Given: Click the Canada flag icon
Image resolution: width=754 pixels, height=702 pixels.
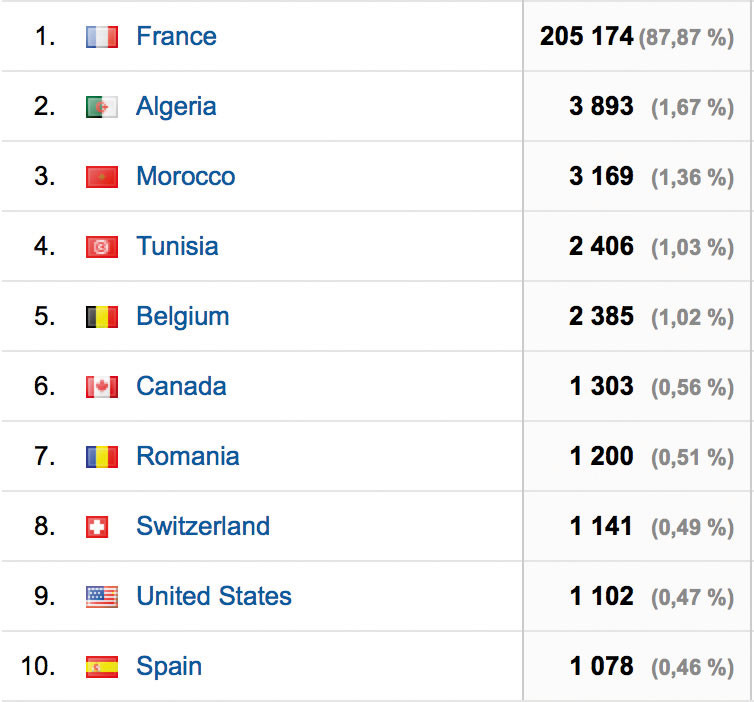Looking at the screenshot, I should tap(102, 387).
